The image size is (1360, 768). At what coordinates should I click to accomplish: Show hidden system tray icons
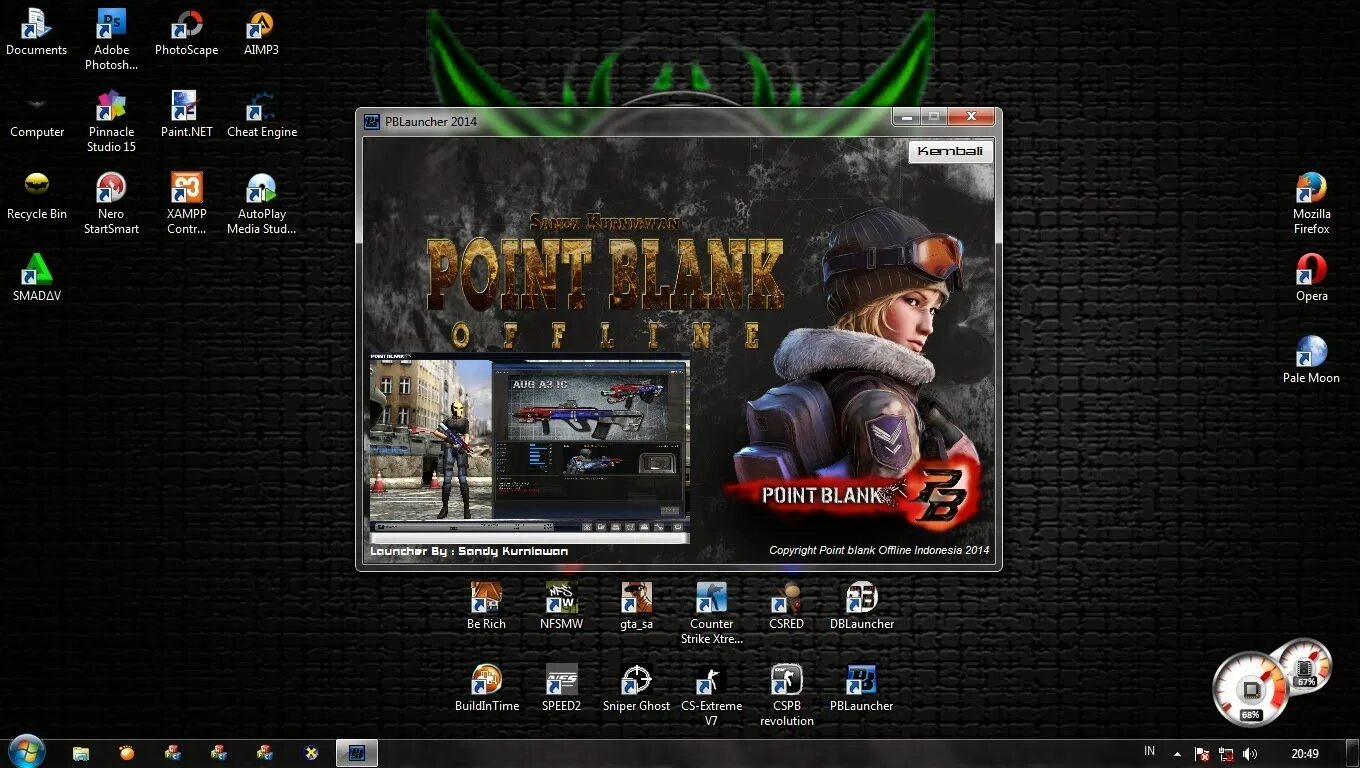pyautogui.click(x=1178, y=751)
